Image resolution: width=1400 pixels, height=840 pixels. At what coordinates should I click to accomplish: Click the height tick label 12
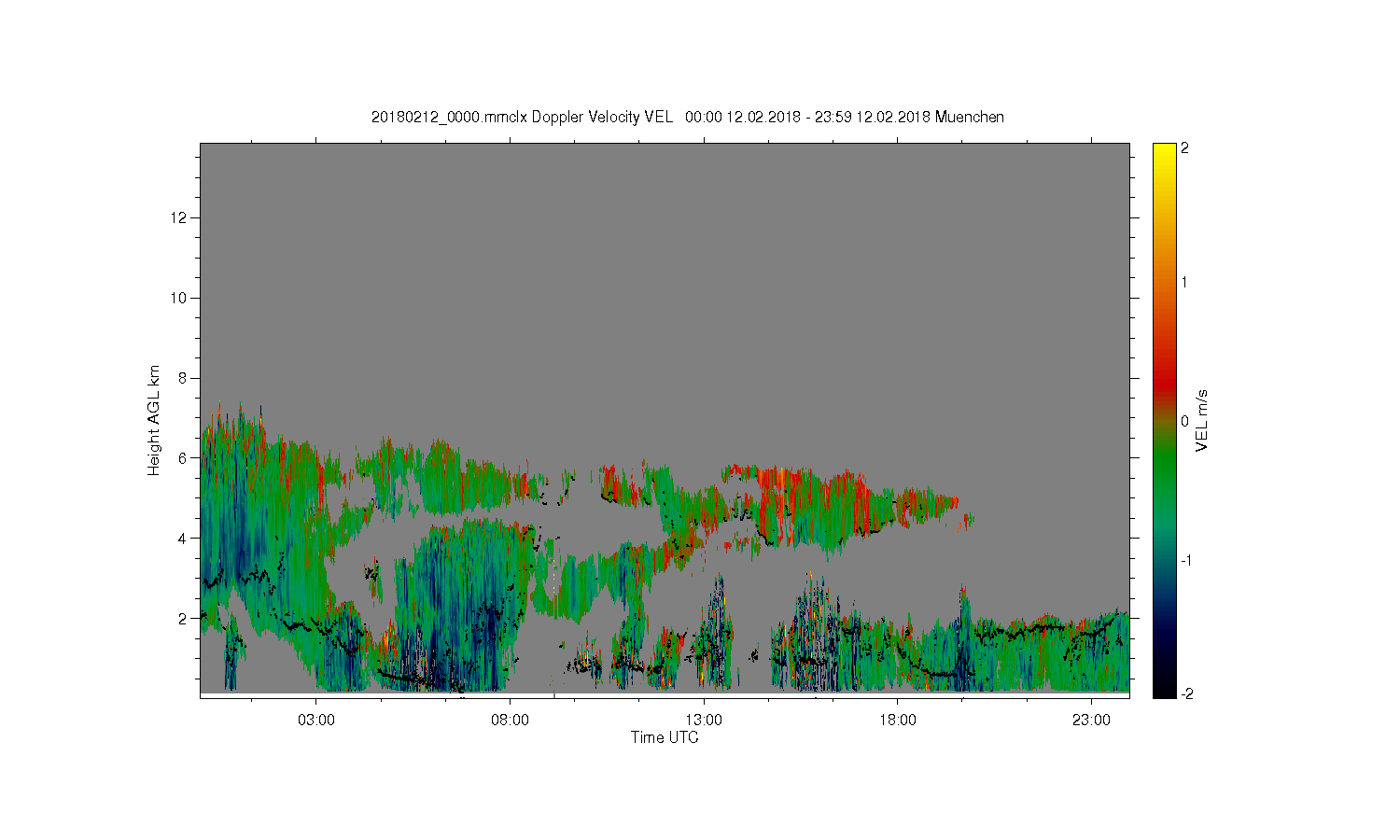[179, 217]
